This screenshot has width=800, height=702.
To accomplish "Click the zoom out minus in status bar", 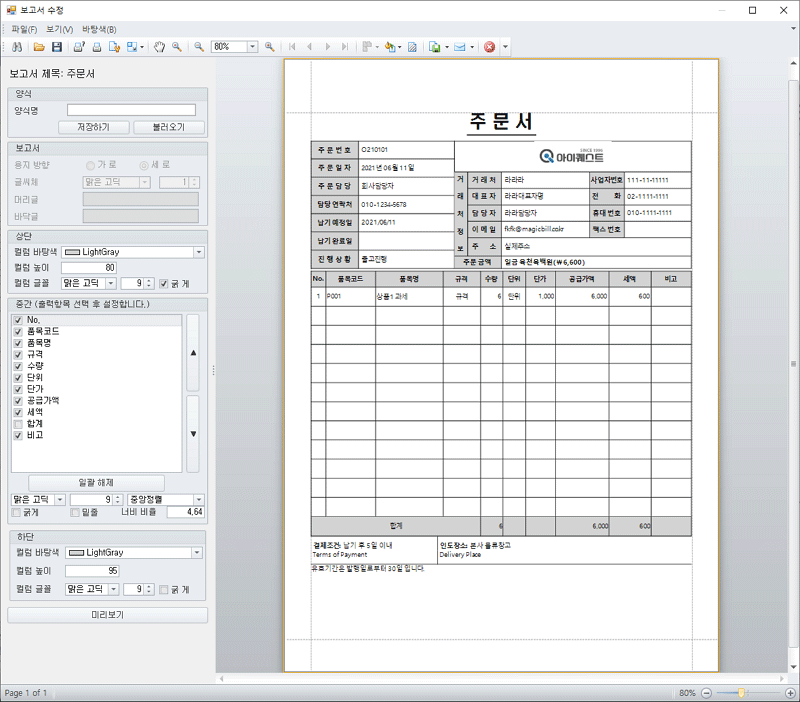I will (x=707, y=693).
